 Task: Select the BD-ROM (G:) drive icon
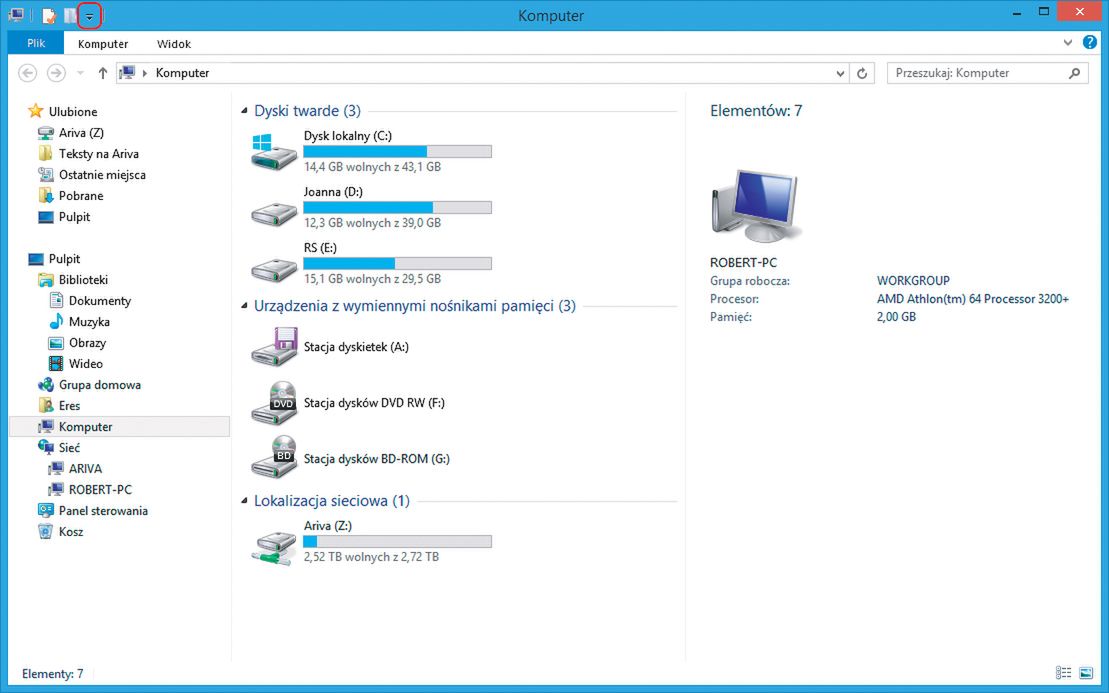coord(274,458)
